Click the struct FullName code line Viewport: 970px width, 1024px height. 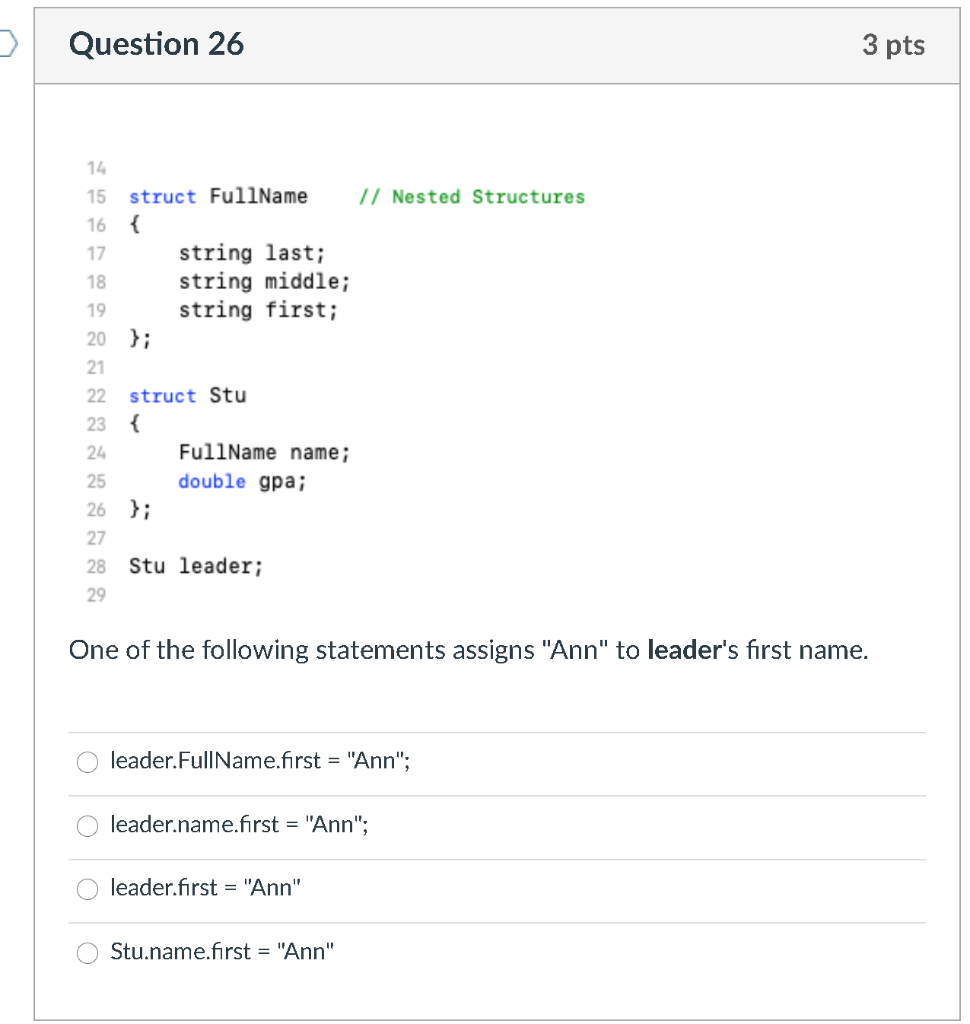pos(218,197)
